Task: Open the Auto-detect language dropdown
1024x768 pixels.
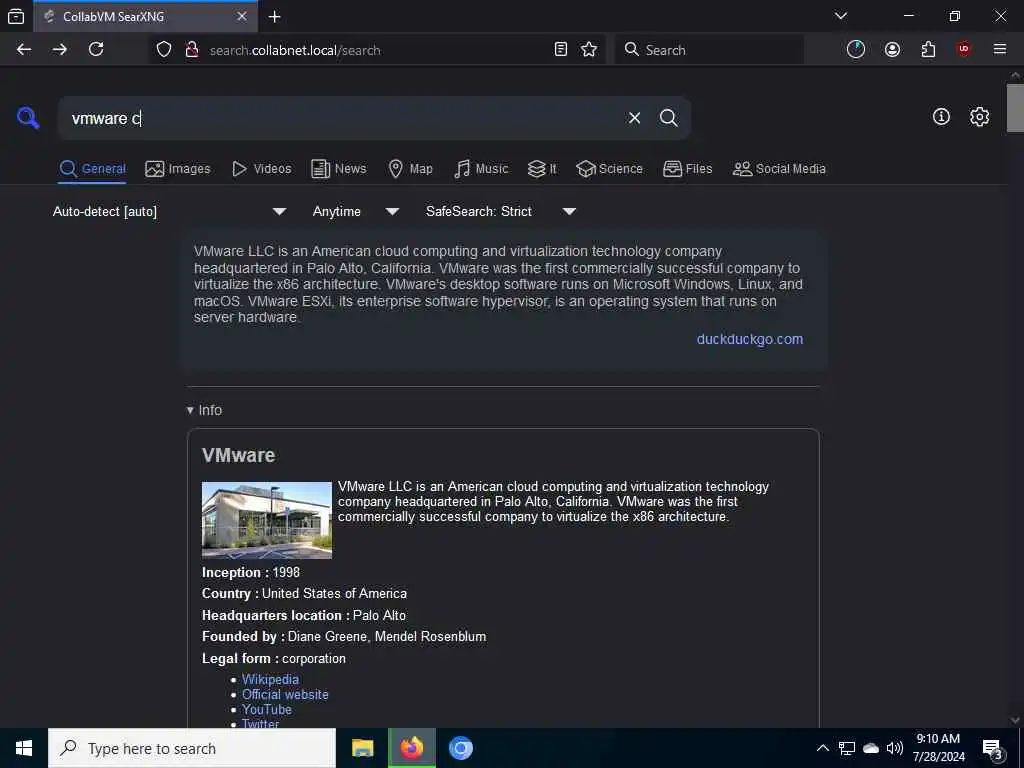Action: pyautogui.click(x=170, y=212)
